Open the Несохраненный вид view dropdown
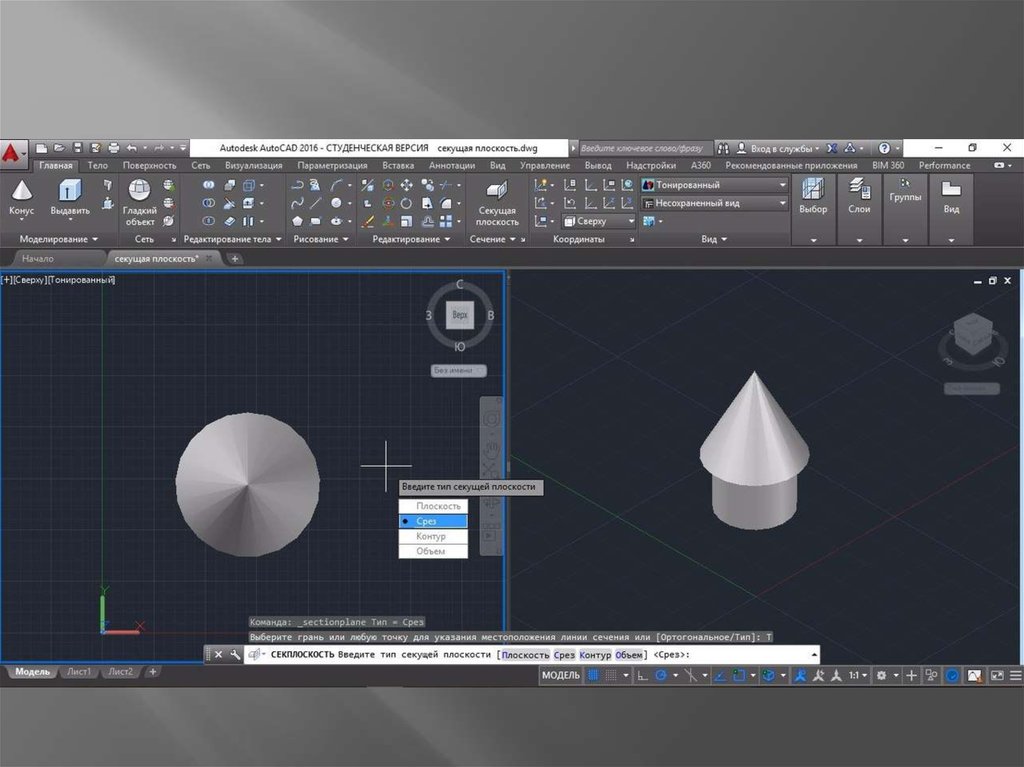Viewport: 1024px width, 767px height. click(714, 203)
